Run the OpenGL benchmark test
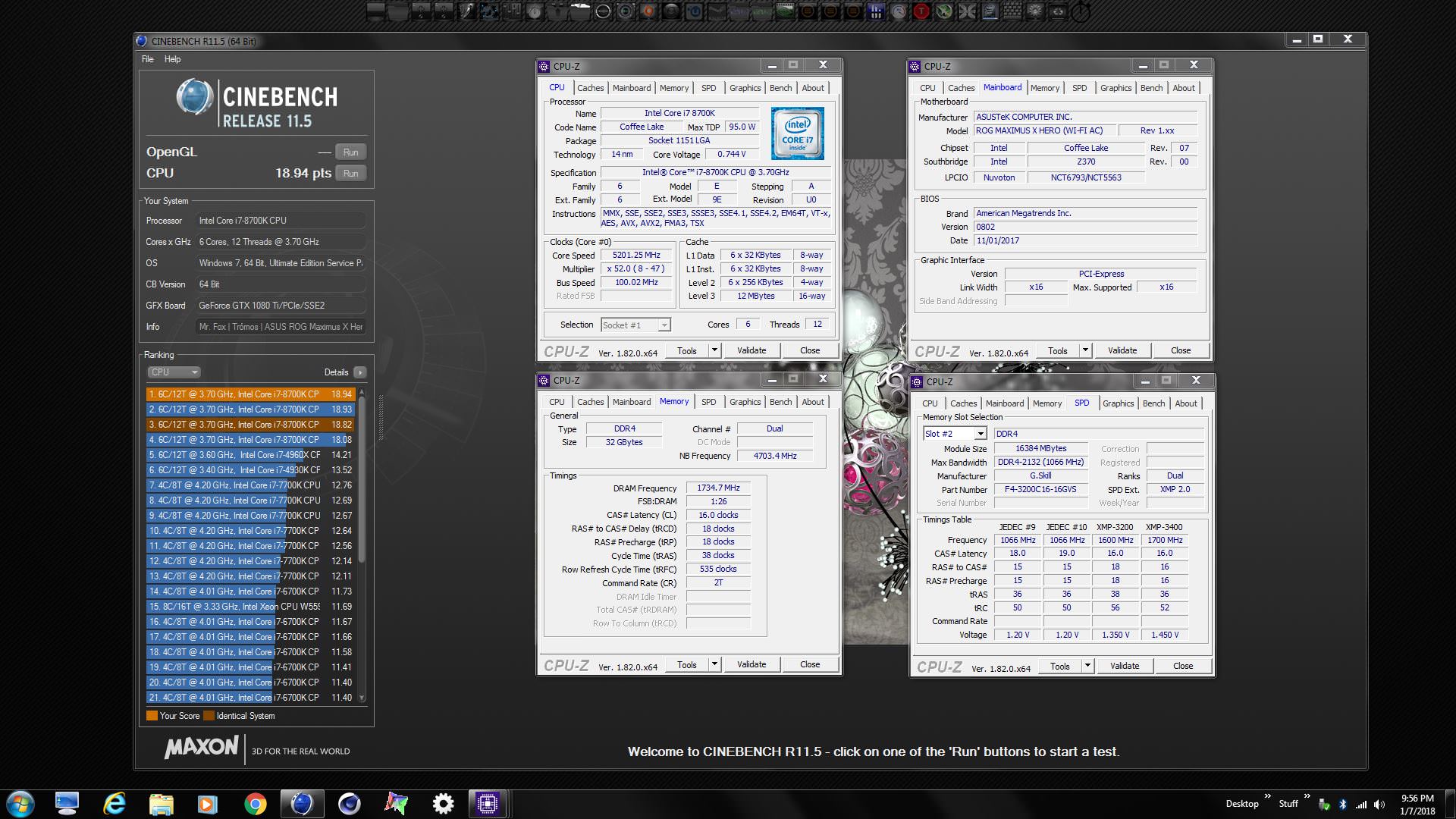 click(x=350, y=152)
